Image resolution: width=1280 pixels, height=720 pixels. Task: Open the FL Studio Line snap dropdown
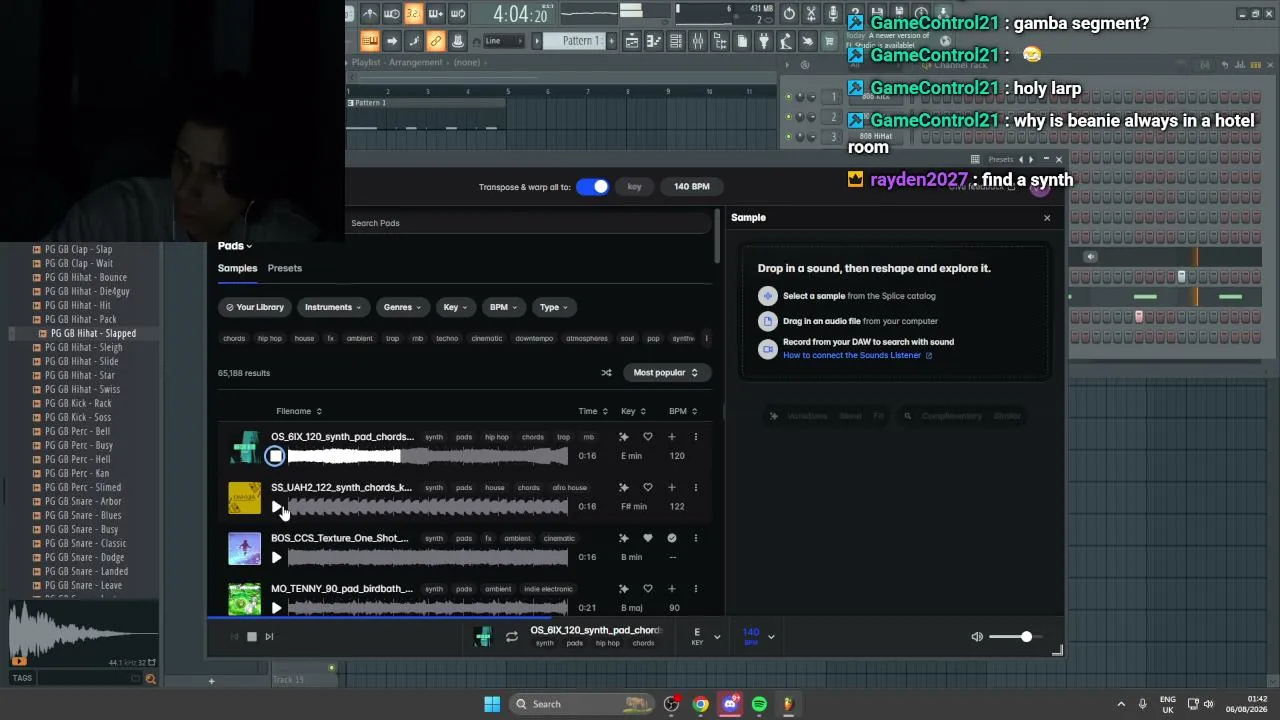[504, 41]
